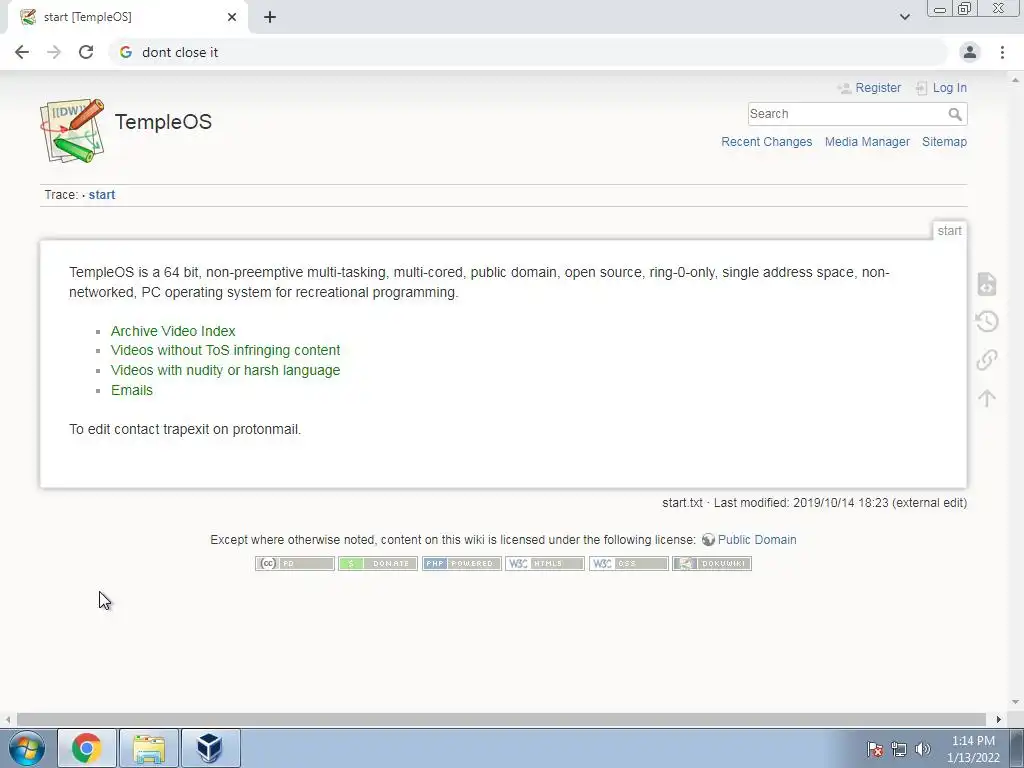
Task: Open Media Manager
Action: point(867,142)
